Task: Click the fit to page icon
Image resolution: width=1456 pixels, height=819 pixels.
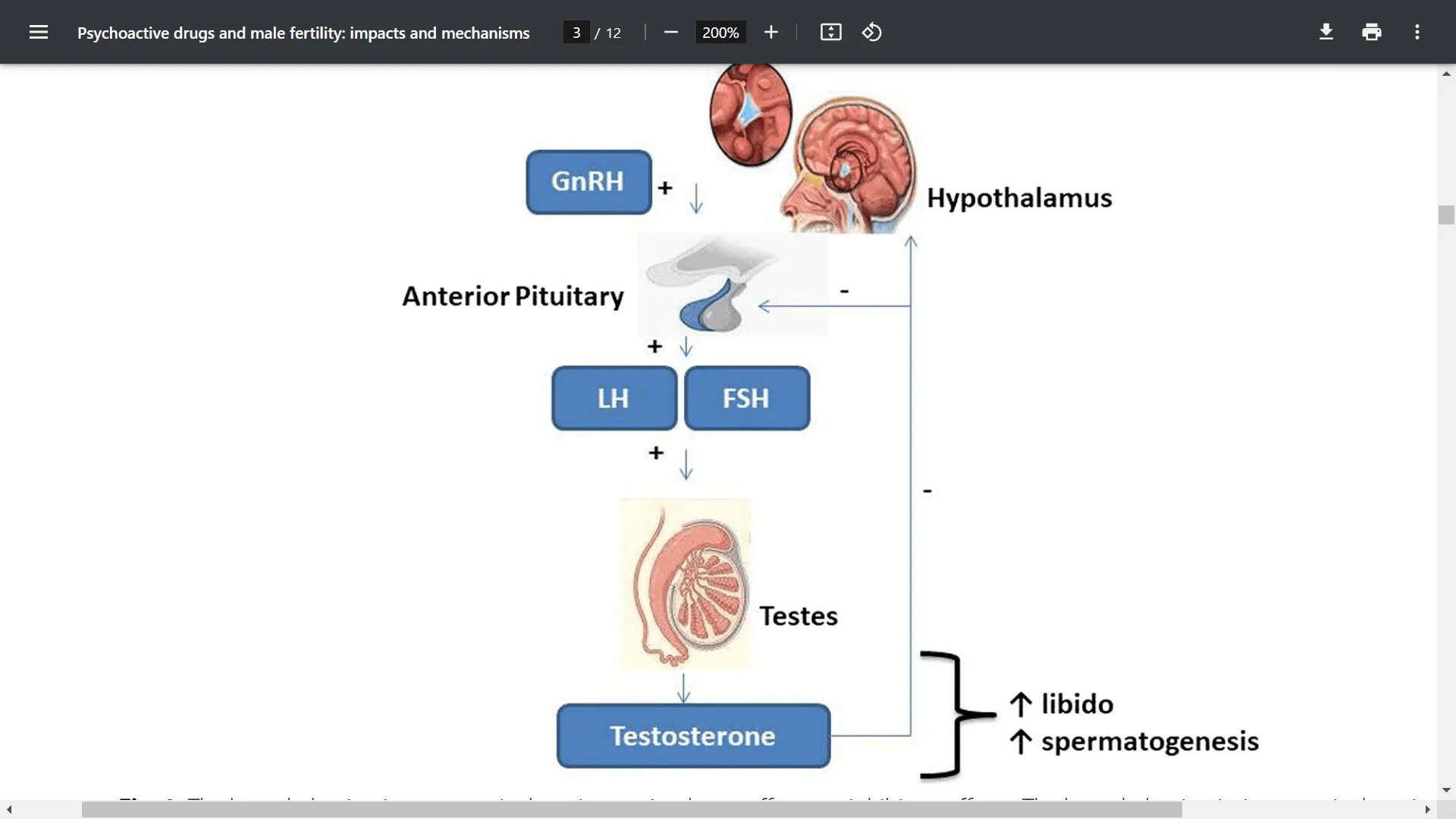Action: [830, 32]
